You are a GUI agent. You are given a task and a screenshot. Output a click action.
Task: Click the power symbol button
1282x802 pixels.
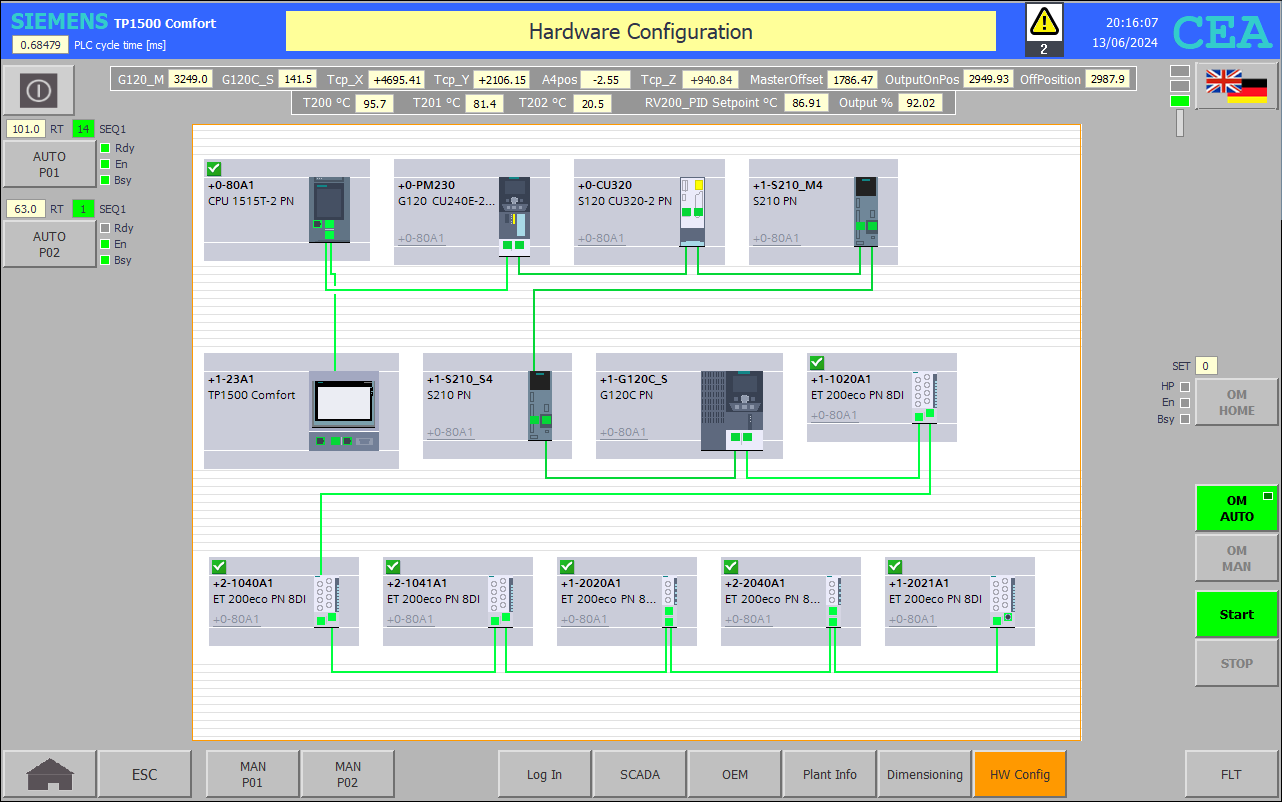click(39, 90)
